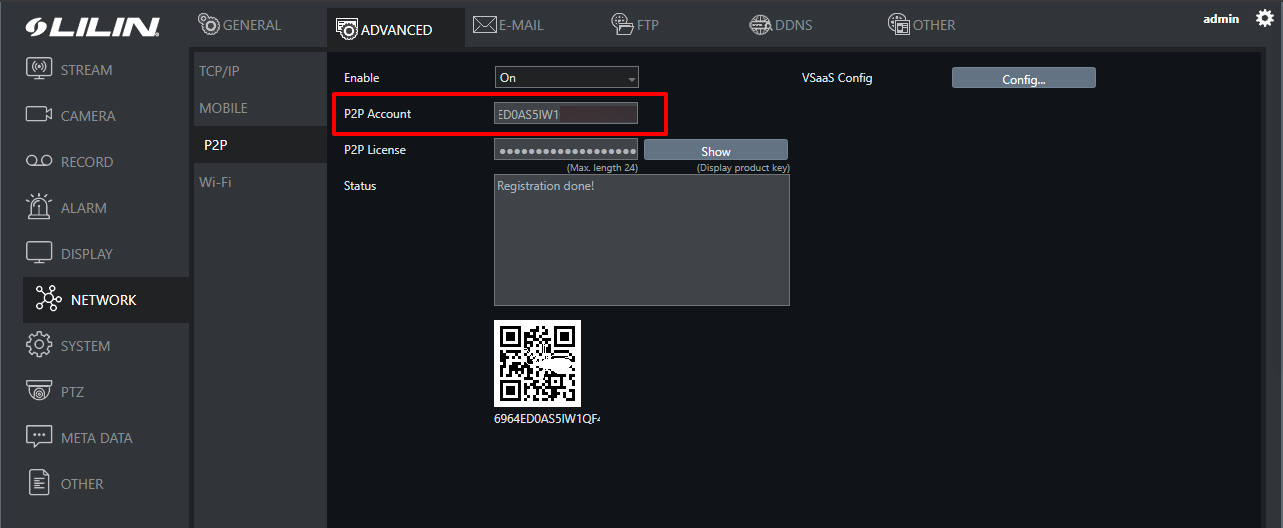Open VSaaS Config... button
The height and width of the screenshot is (528, 1283).
[1023, 78]
